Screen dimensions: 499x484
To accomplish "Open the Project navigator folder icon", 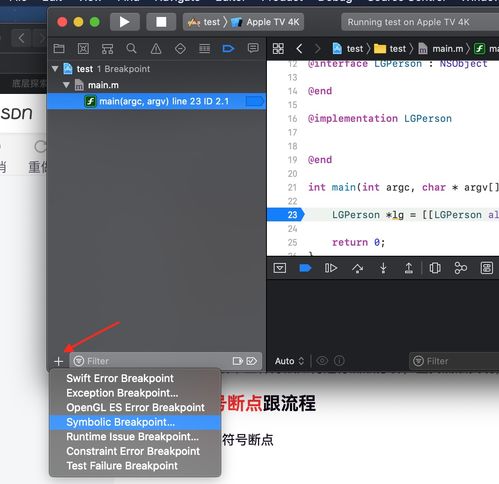I will [59, 49].
